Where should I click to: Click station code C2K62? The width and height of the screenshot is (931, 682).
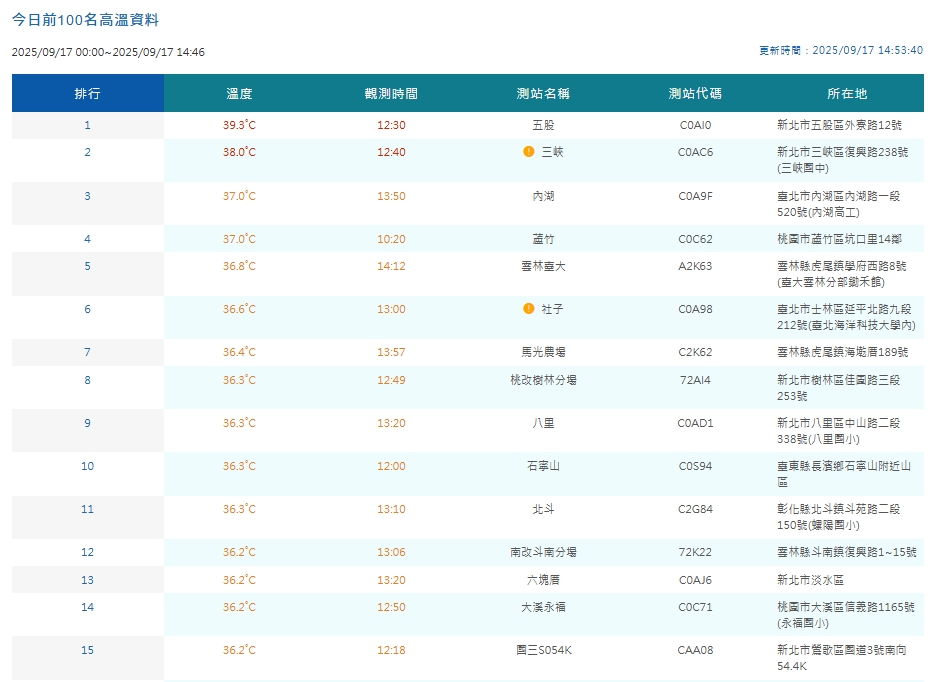pos(695,352)
